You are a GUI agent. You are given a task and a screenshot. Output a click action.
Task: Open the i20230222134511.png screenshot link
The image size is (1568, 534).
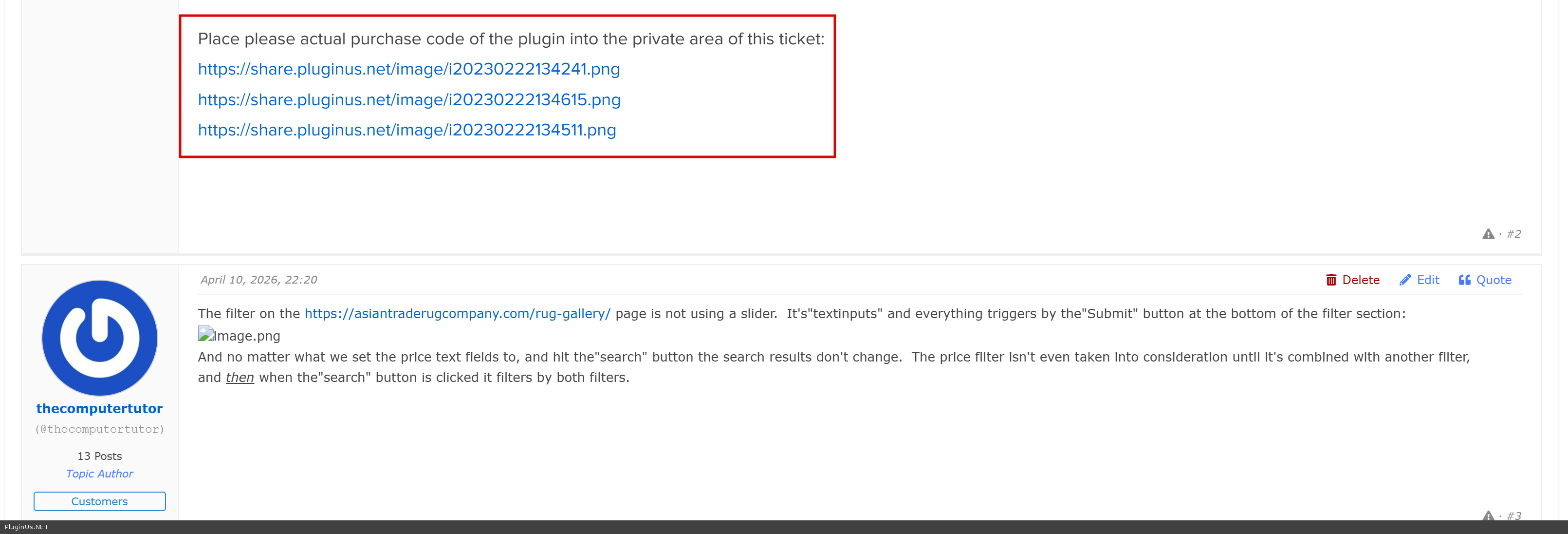pyautogui.click(x=406, y=130)
